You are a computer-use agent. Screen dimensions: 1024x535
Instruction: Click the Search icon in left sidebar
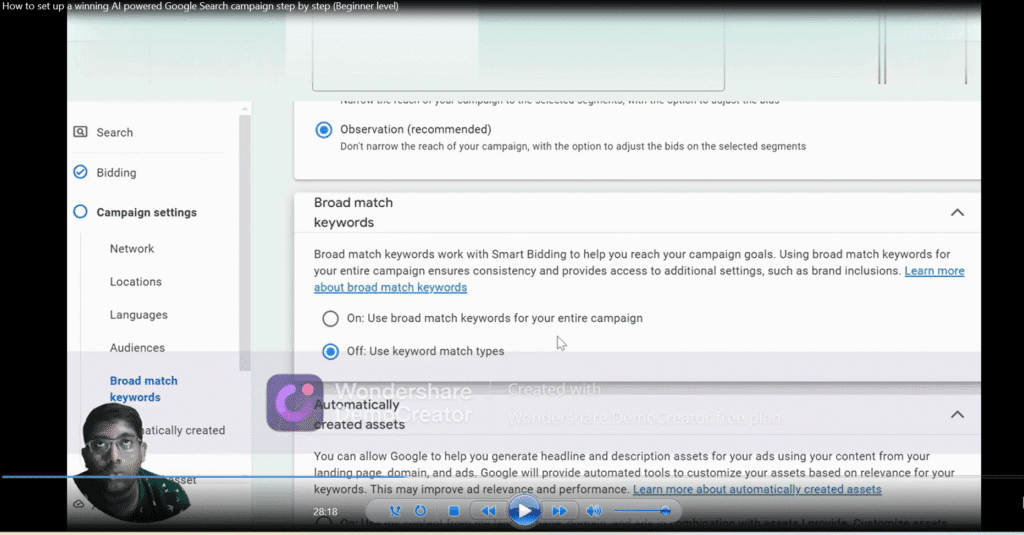[x=80, y=132]
